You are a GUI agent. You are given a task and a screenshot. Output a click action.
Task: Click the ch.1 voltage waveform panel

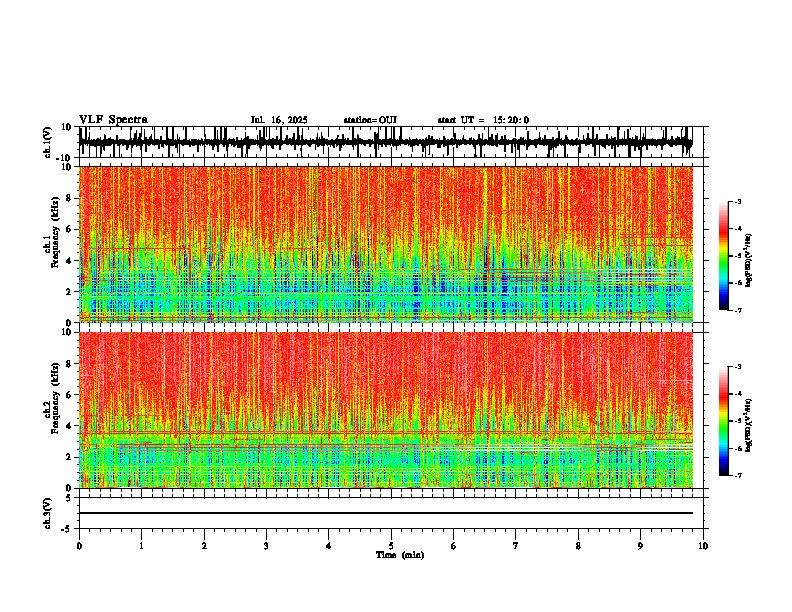click(x=393, y=142)
